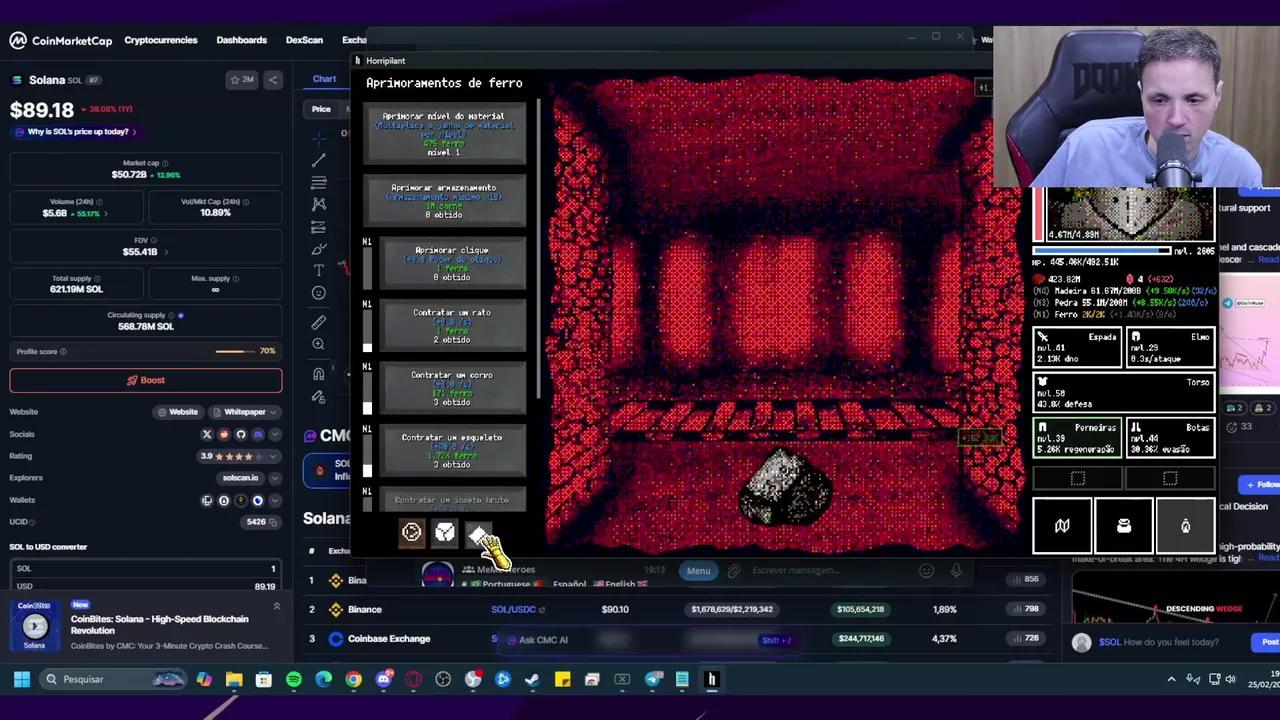Click the pickaxe icon below the mining area
This screenshot has height=720, width=1280.
478,533
